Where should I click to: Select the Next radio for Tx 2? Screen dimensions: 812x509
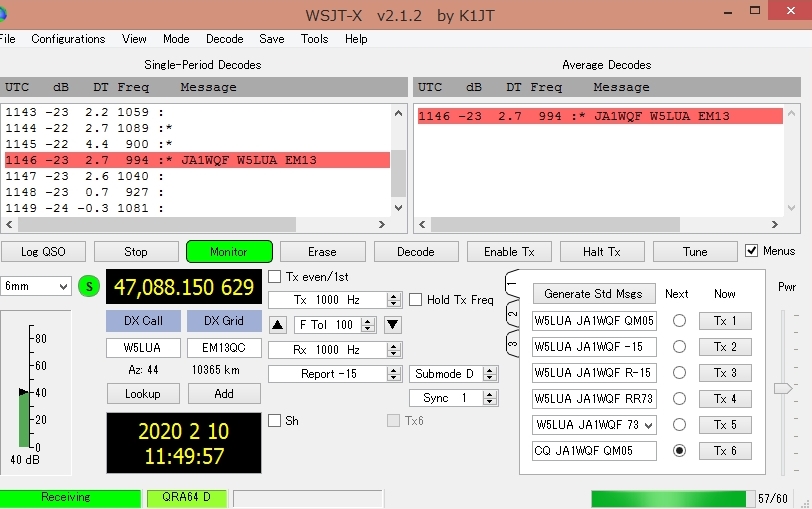pyautogui.click(x=679, y=346)
